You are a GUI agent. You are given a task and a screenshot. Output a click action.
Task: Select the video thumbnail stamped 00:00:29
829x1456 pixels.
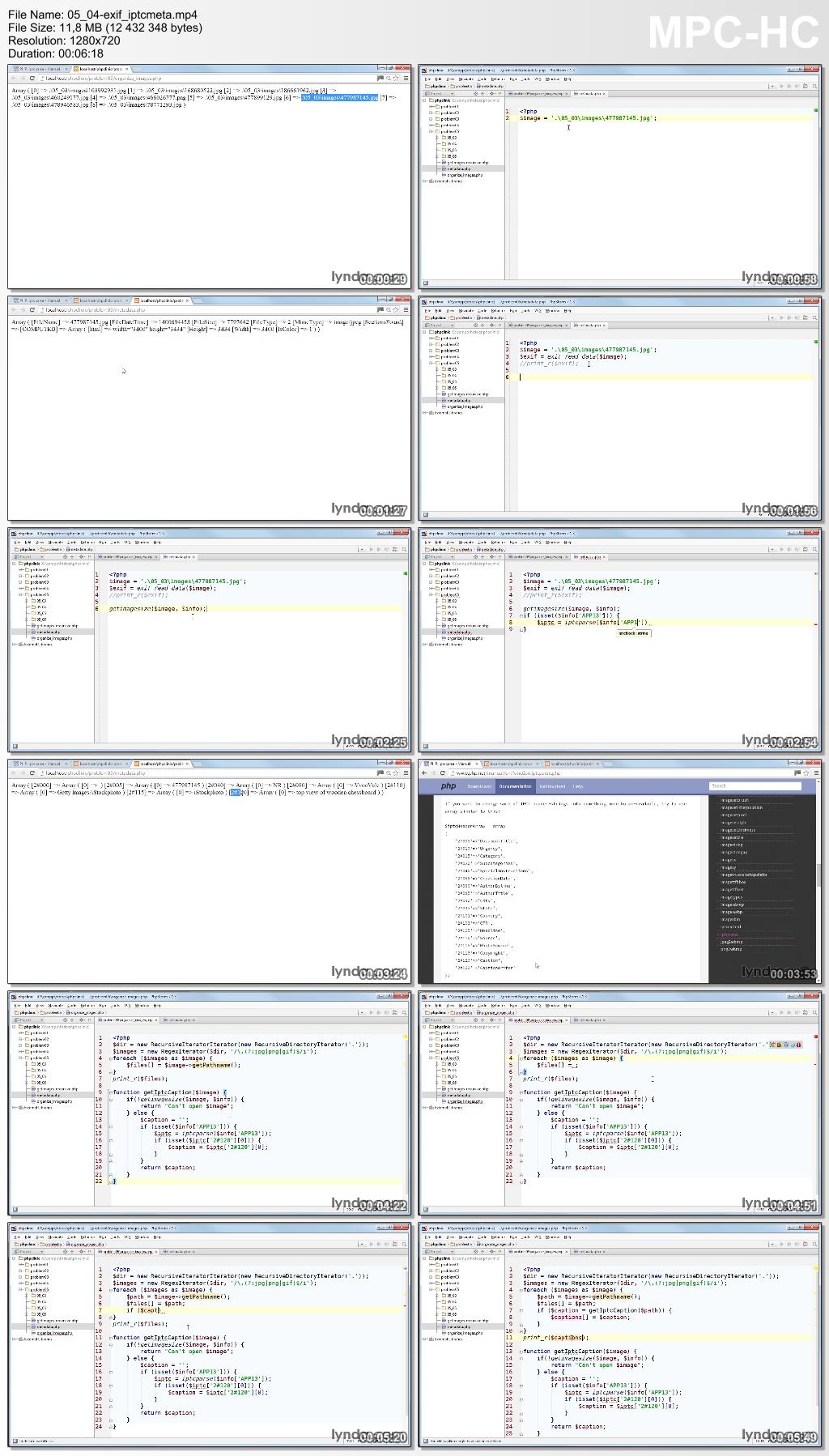click(x=210, y=177)
